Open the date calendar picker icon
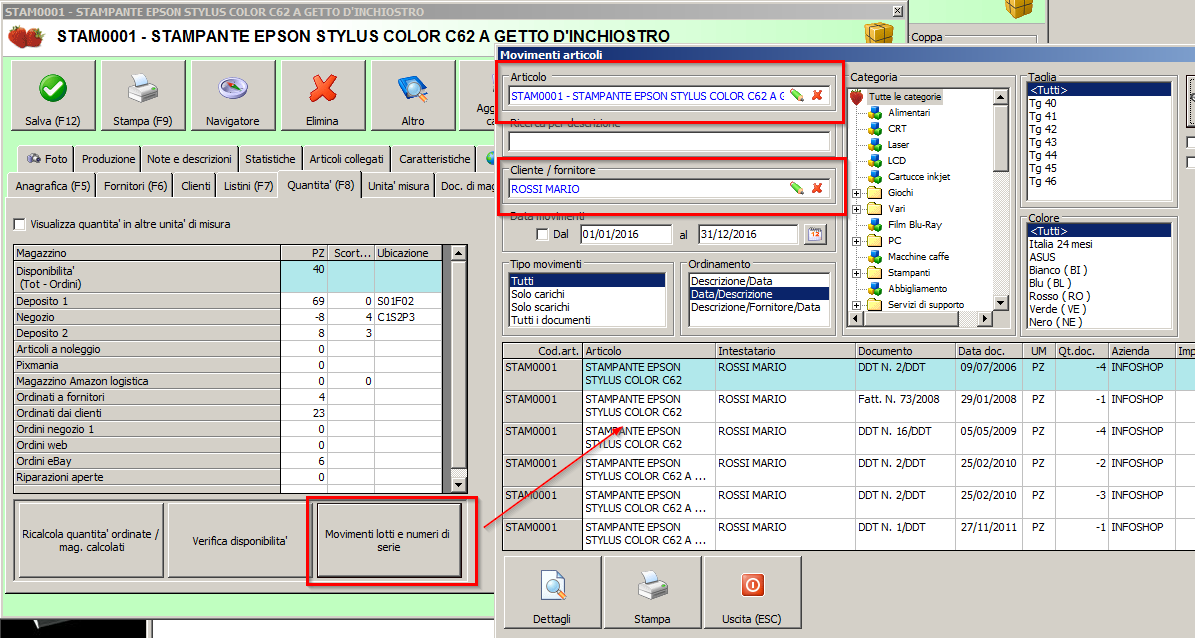 pos(815,234)
